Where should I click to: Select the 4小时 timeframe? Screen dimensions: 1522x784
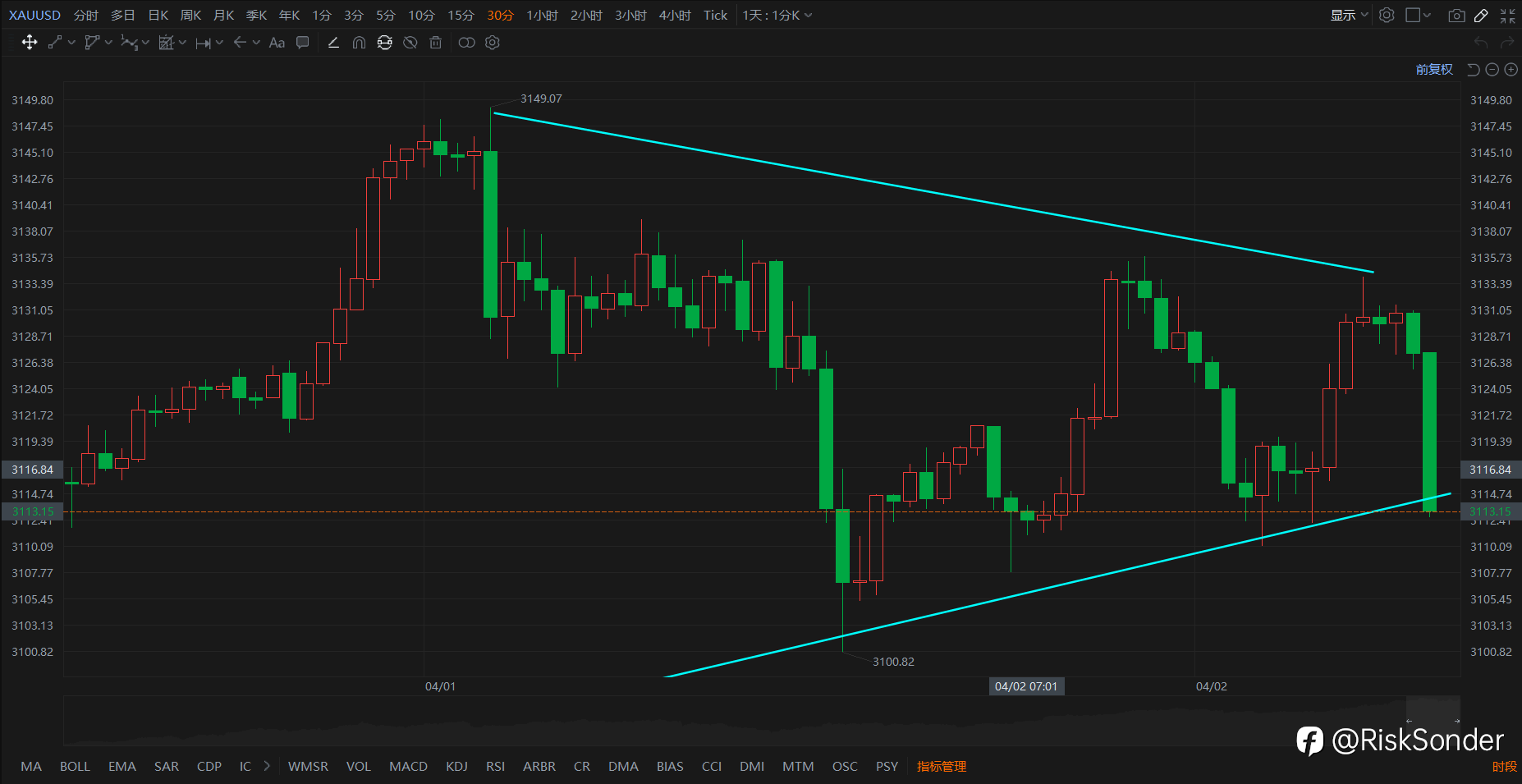(x=675, y=16)
